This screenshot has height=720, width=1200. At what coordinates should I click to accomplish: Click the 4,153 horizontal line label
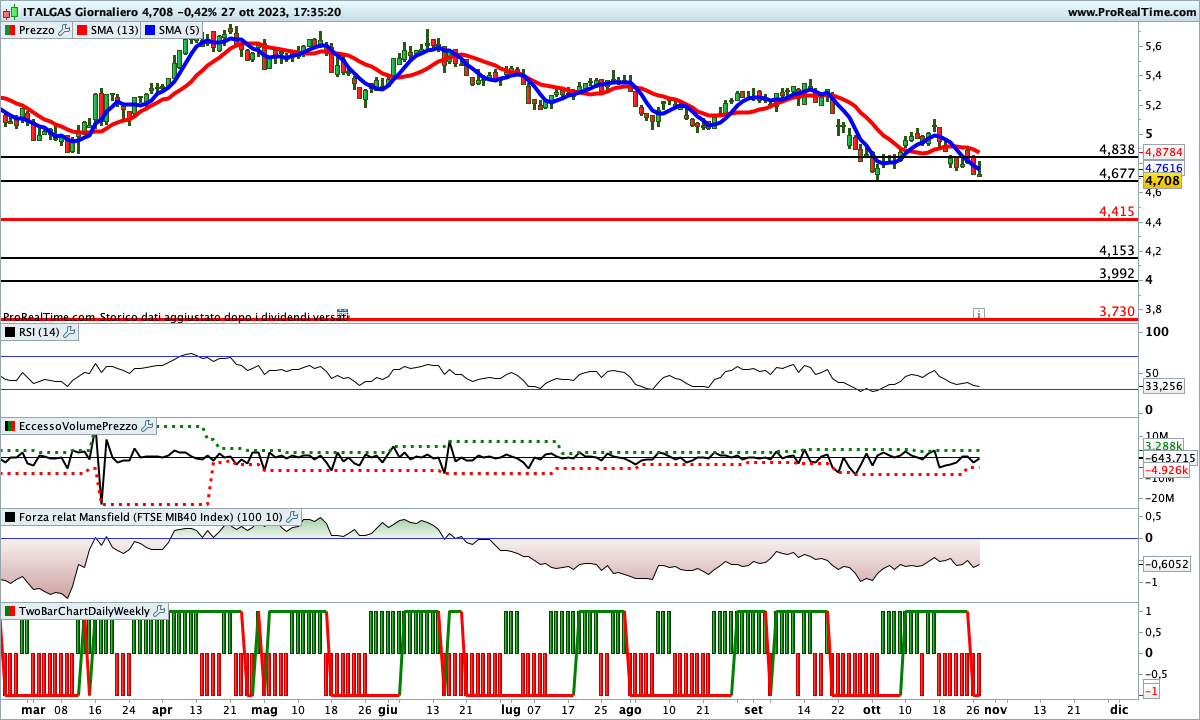[x=1116, y=250]
